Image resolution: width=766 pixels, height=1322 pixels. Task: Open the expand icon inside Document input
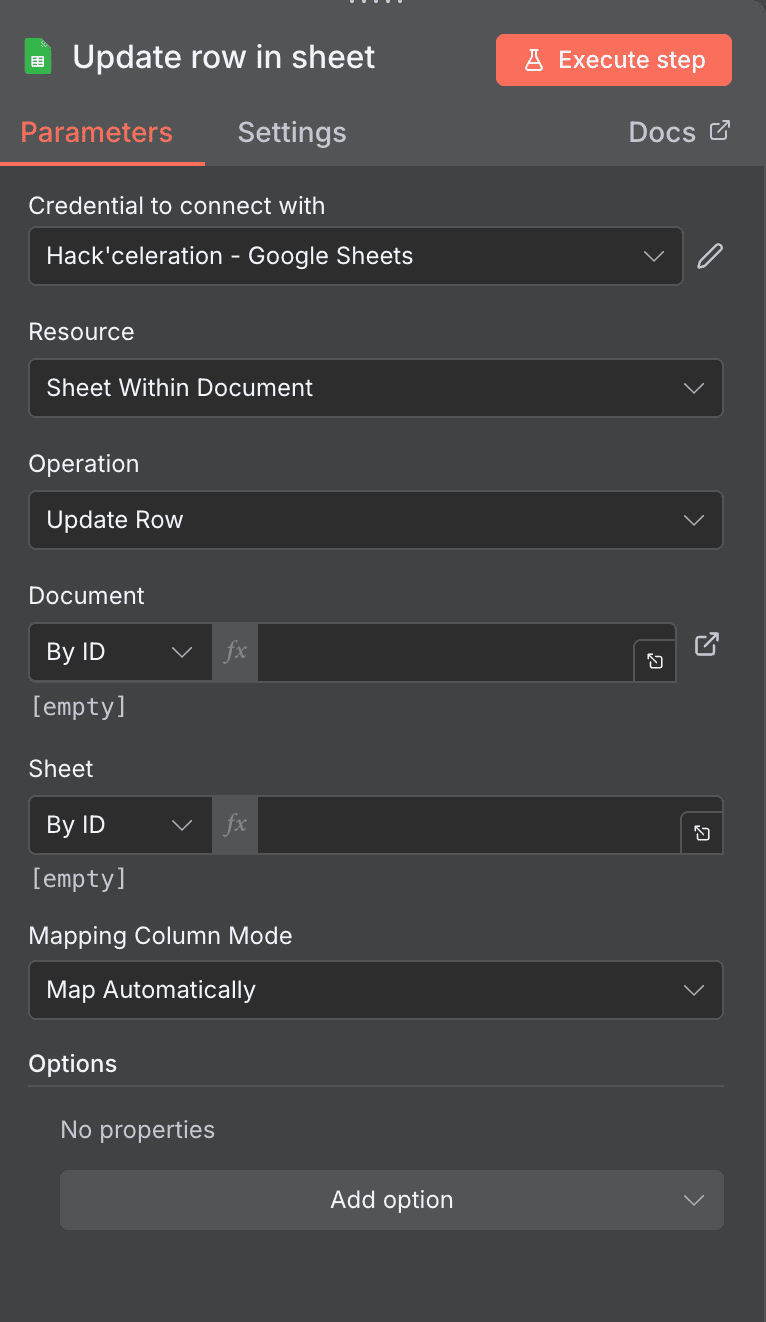coord(655,661)
